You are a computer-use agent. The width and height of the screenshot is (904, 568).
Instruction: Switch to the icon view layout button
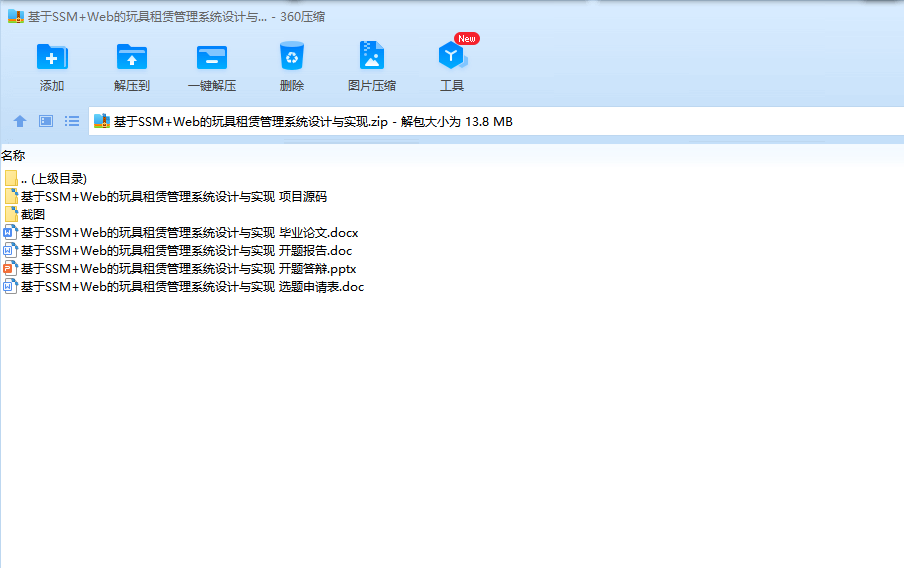coord(46,121)
